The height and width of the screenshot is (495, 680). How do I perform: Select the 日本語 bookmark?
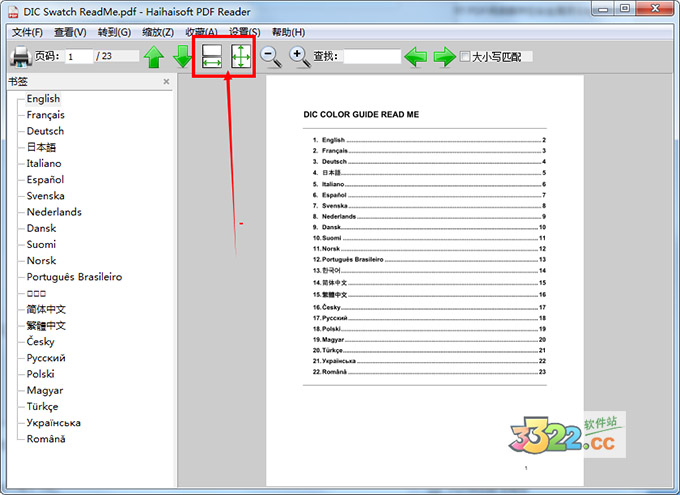(x=41, y=148)
